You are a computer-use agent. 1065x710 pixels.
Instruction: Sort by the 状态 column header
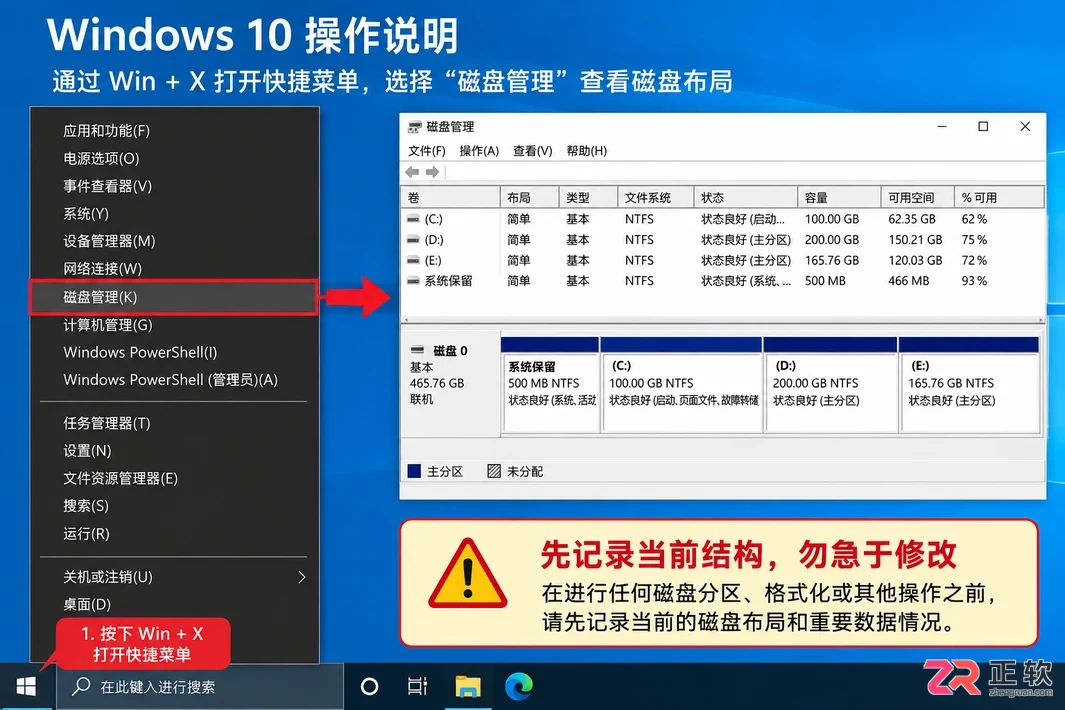tap(745, 197)
